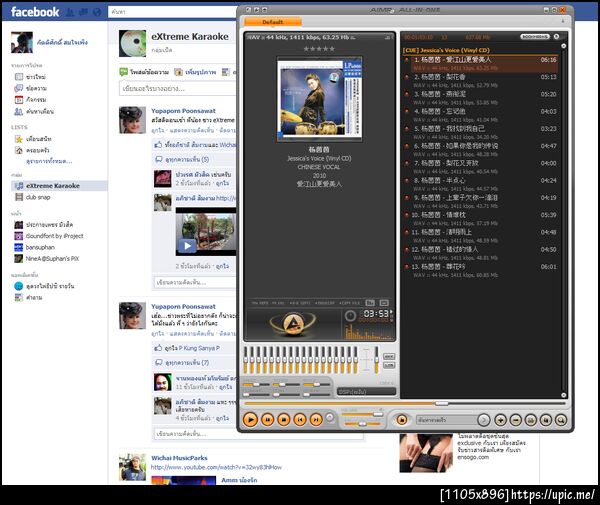Click the write-something post box on Facebook
This screenshot has width=600, height=505.
pyautogui.click(x=178, y=88)
